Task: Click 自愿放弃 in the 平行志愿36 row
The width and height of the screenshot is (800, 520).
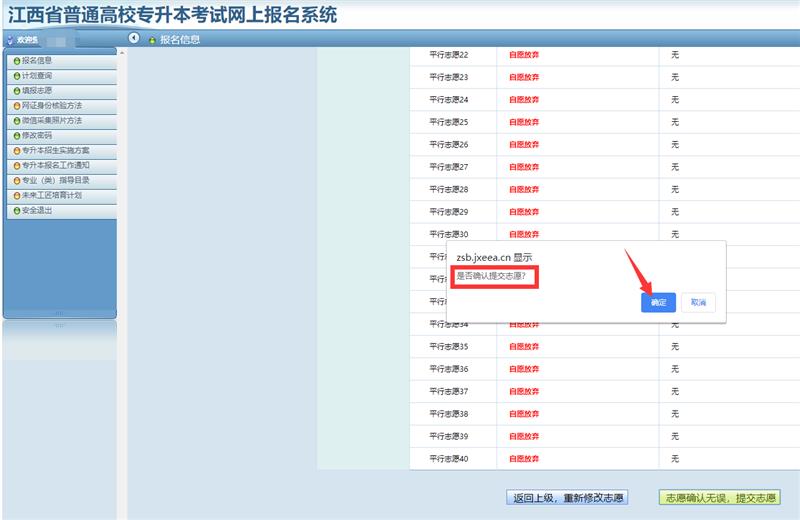Action: (x=524, y=369)
